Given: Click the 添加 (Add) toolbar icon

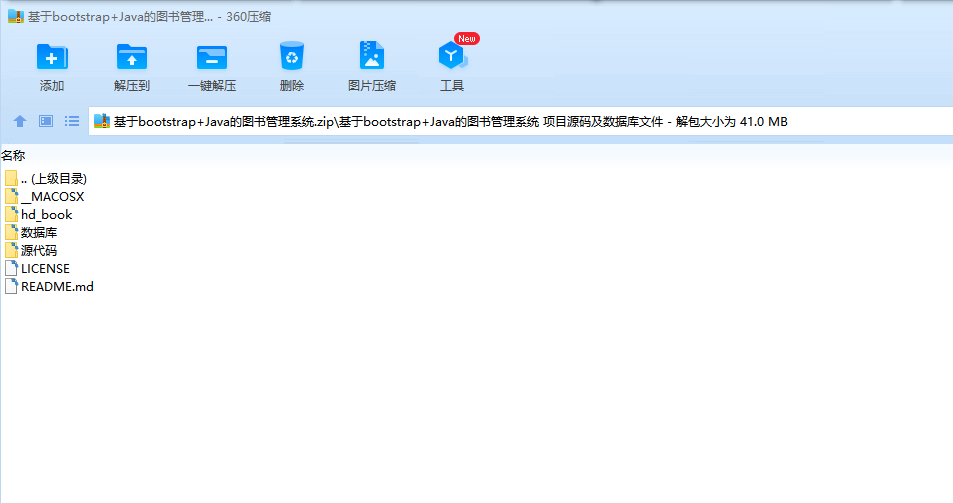Looking at the screenshot, I should click(52, 57).
